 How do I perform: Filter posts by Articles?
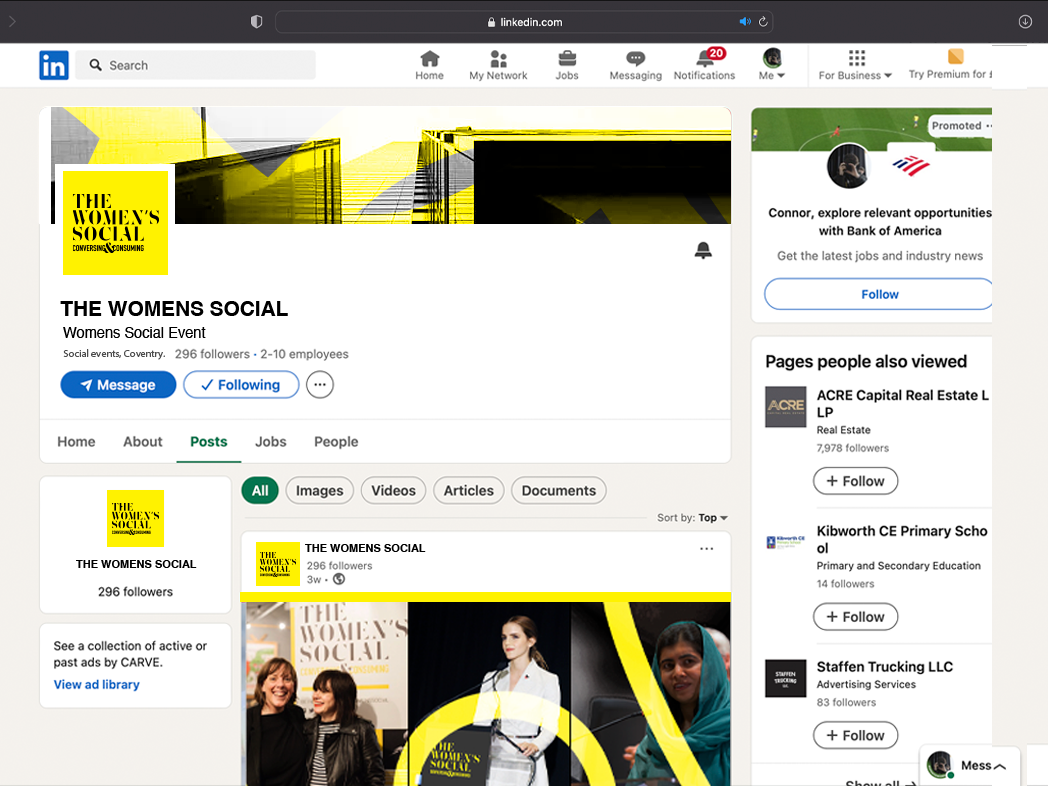coord(469,491)
